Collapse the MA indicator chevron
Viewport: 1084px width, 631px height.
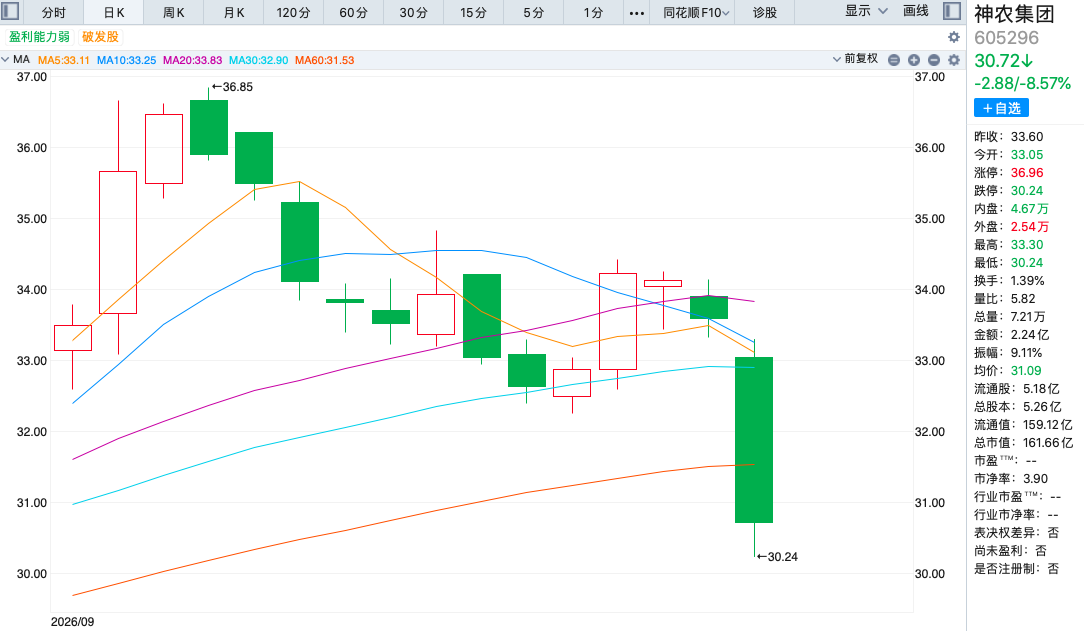[x=6, y=59]
